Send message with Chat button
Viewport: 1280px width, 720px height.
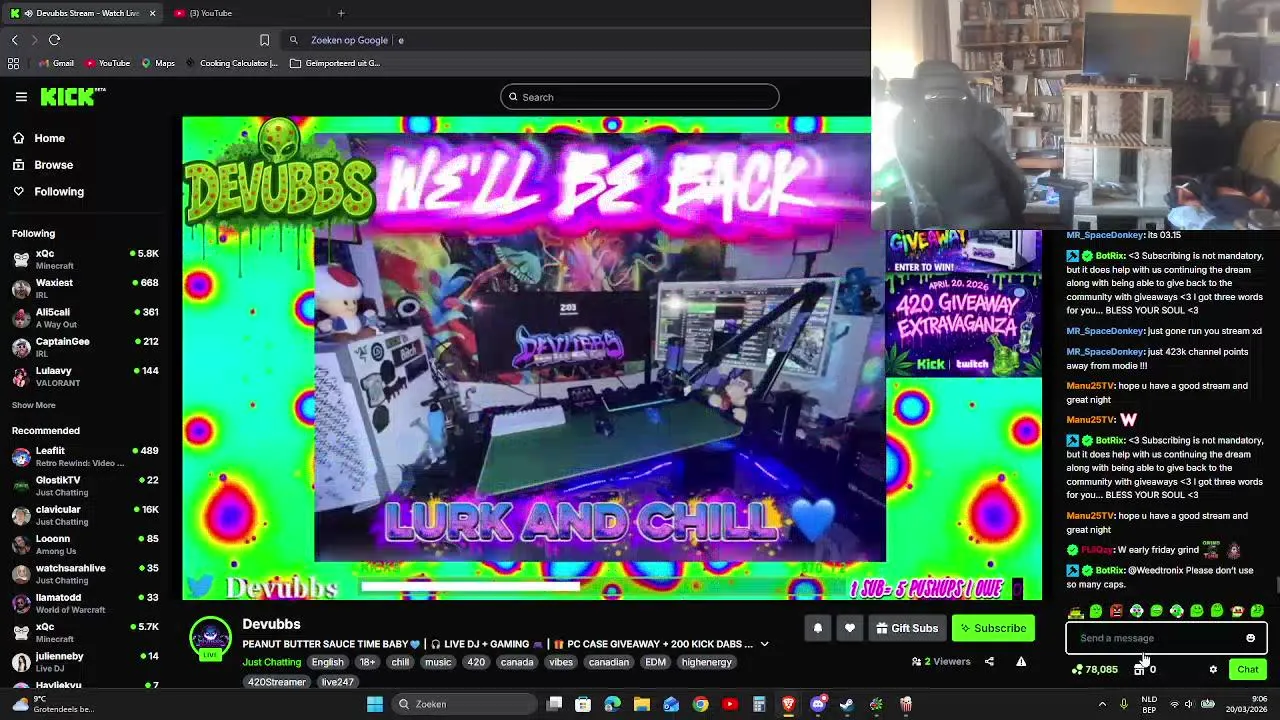click(x=1248, y=669)
